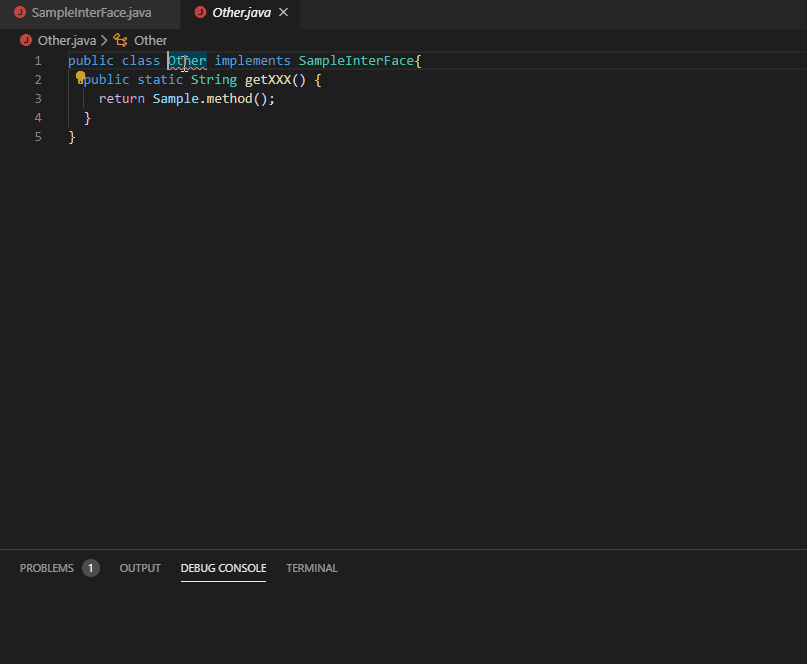Click the 'return' keyword on line 3
807x664 pixels.
tap(121, 99)
